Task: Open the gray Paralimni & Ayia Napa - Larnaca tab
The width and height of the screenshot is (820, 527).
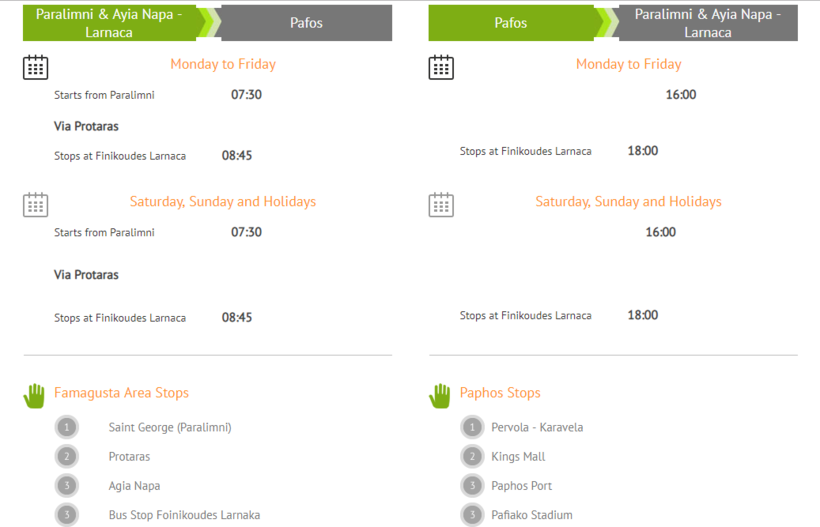Action: coord(708,23)
